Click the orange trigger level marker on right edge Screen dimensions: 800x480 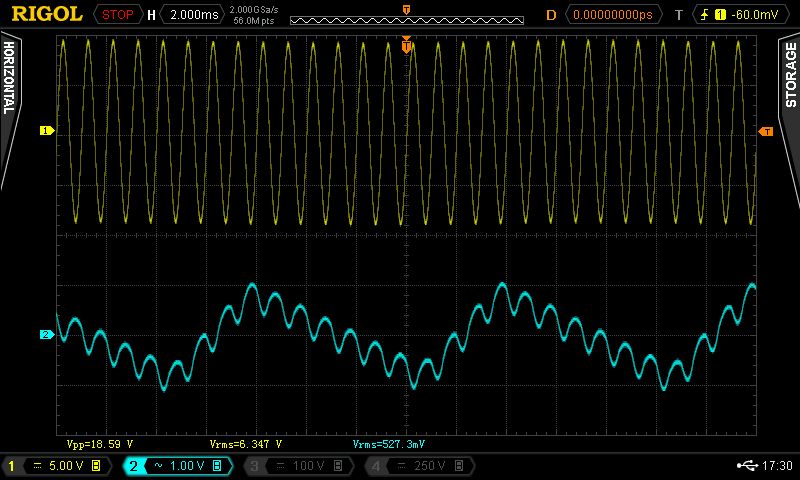click(x=766, y=132)
